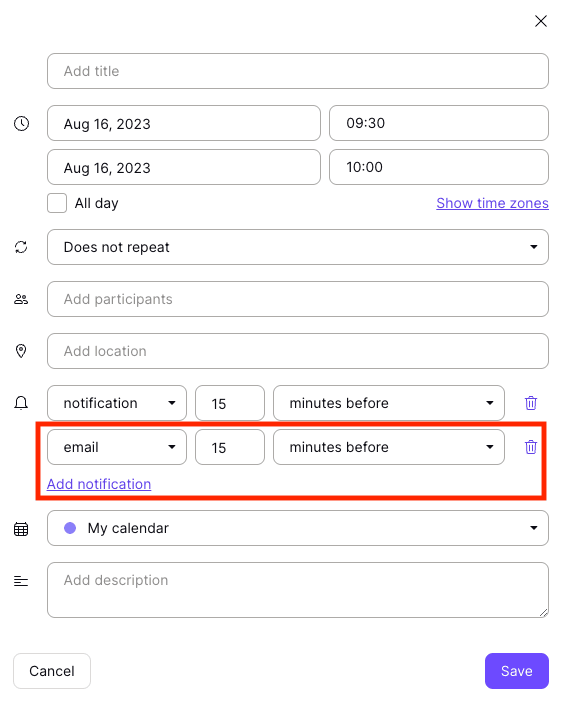Open the Does not repeat dropdown
Viewport: 576px width, 706px height.
298,247
